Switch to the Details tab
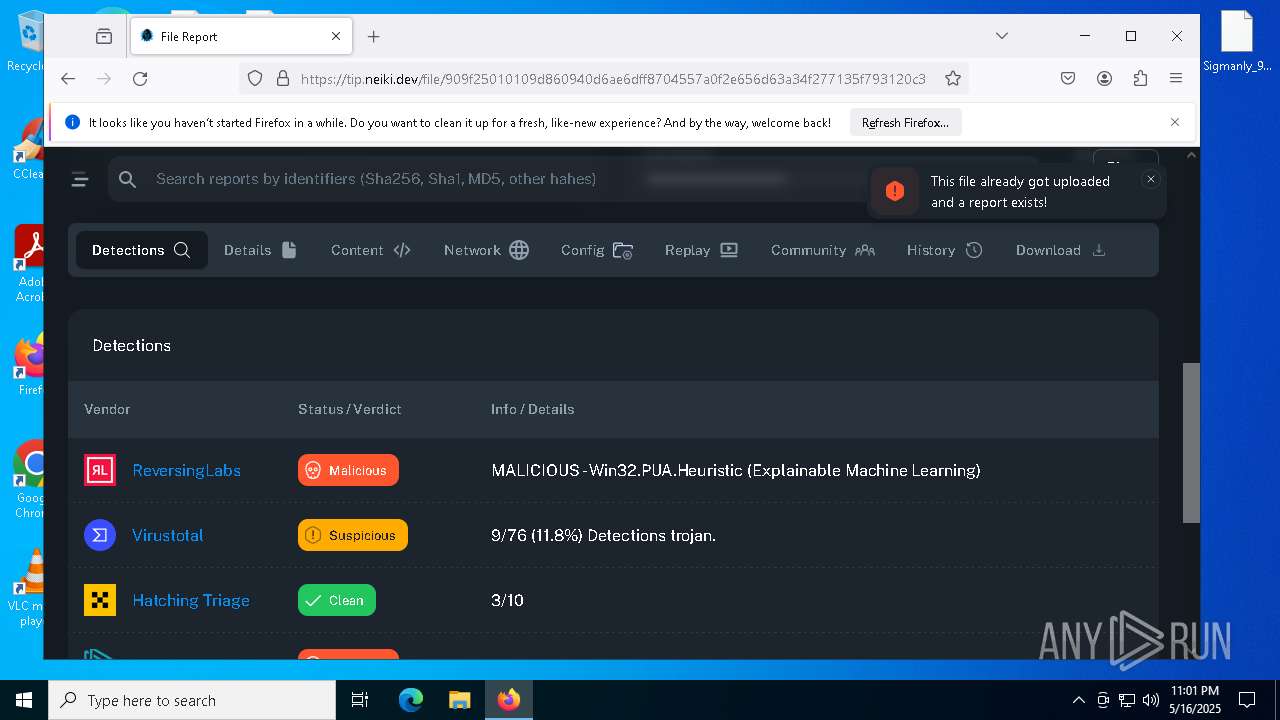 pyautogui.click(x=260, y=250)
